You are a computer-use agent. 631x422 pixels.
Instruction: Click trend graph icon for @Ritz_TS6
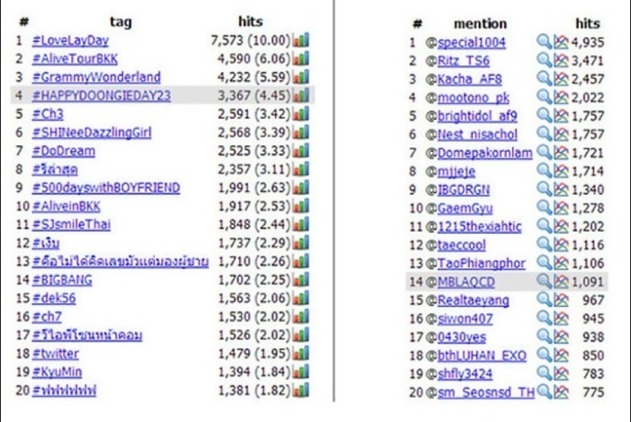click(561, 60)
